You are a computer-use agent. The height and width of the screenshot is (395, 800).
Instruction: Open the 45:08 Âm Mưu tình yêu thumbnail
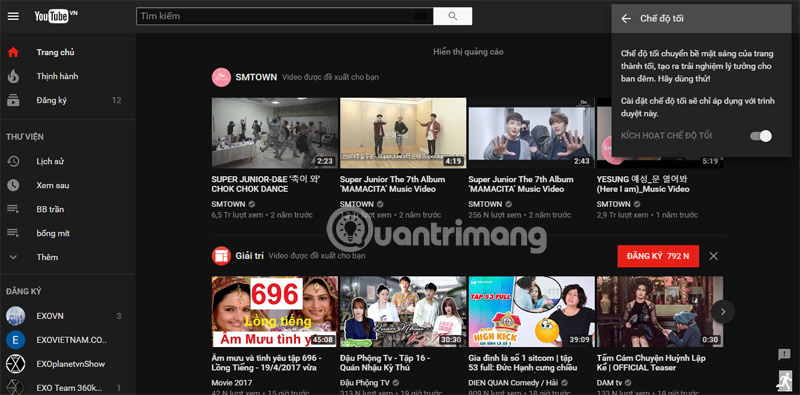[275, 312]
